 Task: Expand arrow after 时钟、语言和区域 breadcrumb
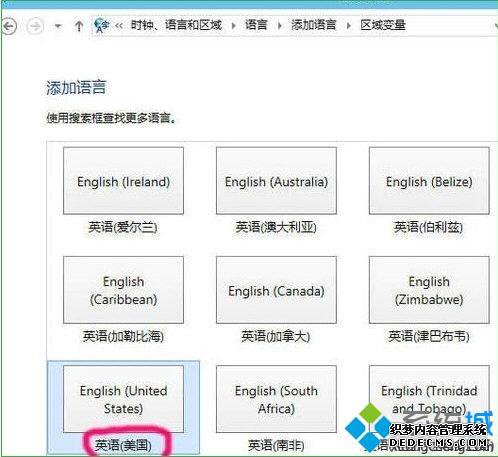coord(234,26)
